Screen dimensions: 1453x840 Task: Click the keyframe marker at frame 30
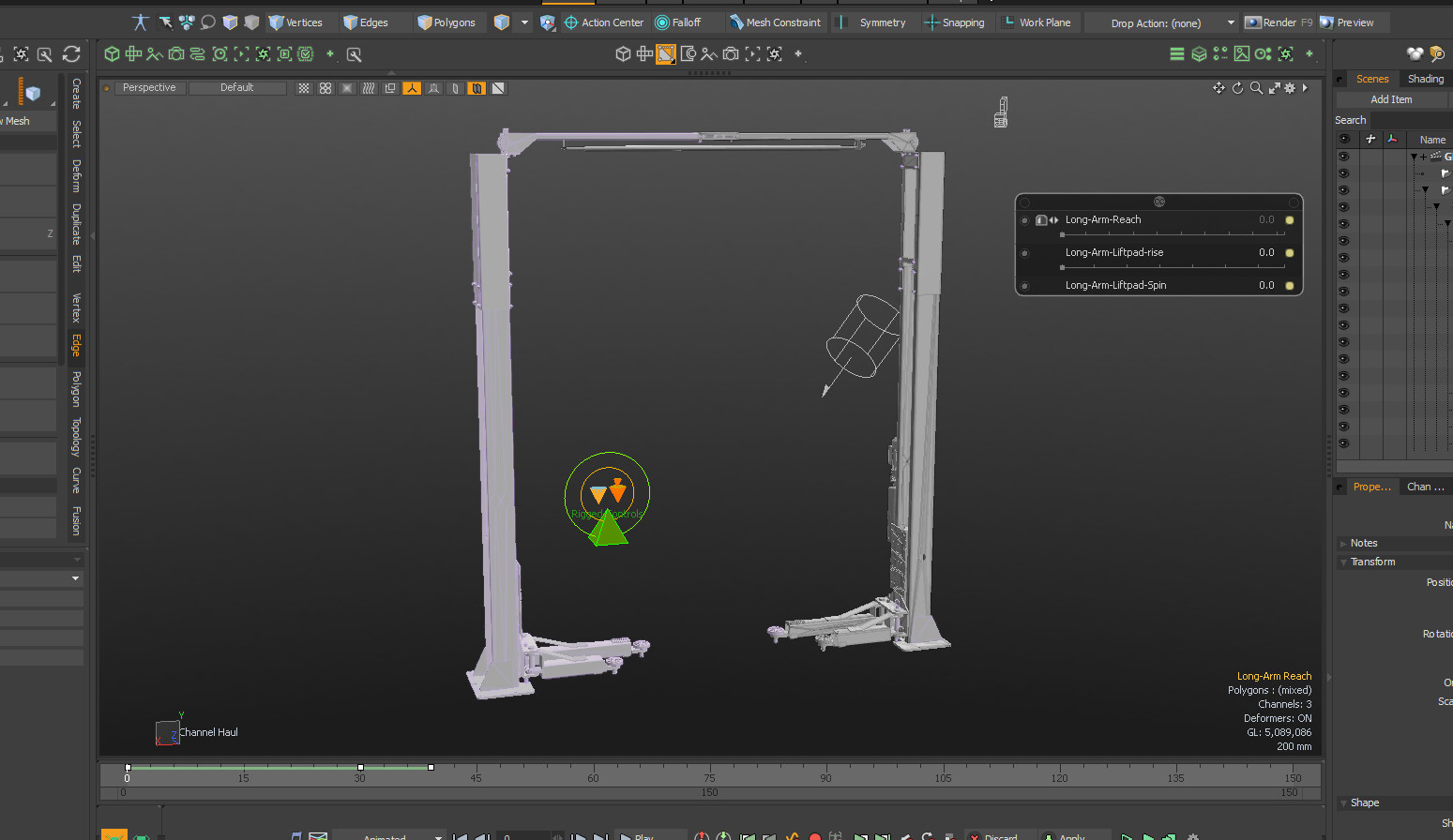(360, 767)
